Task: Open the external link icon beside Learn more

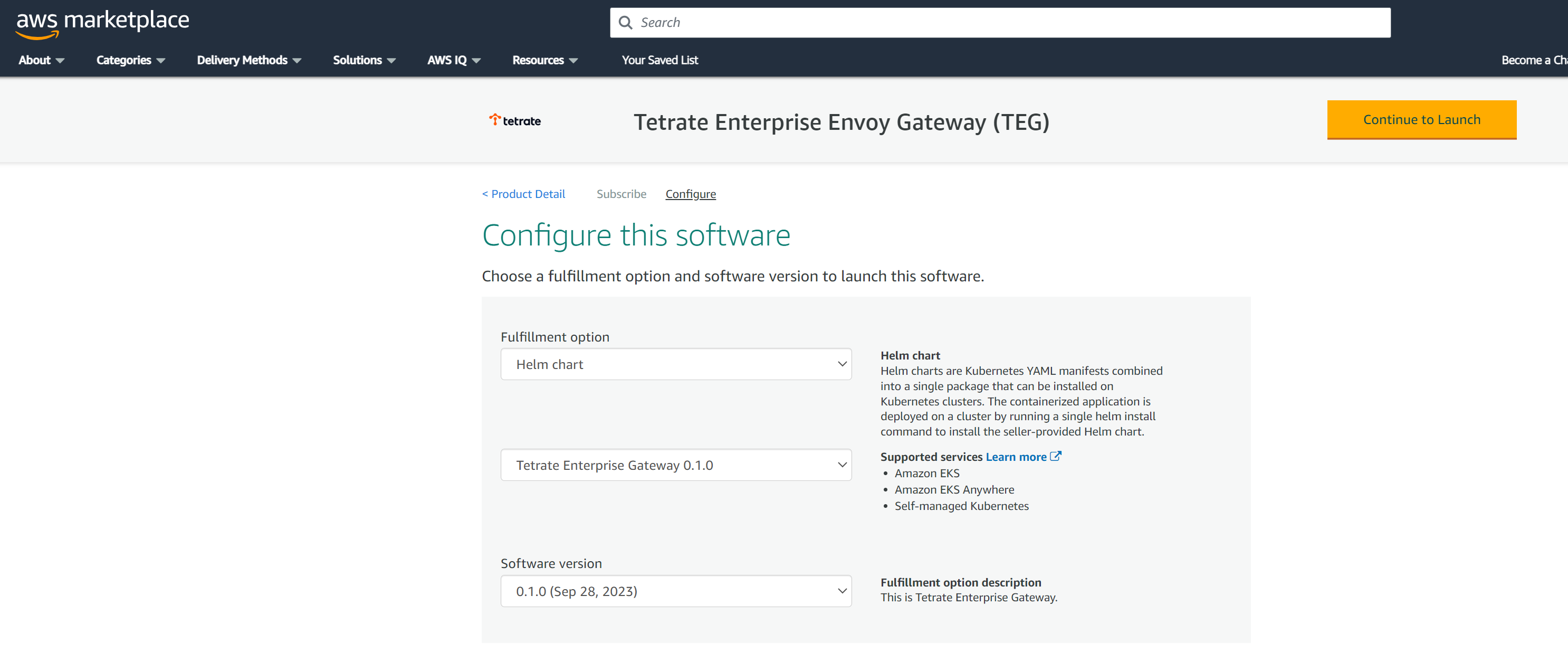Action: click(1056, 456)
